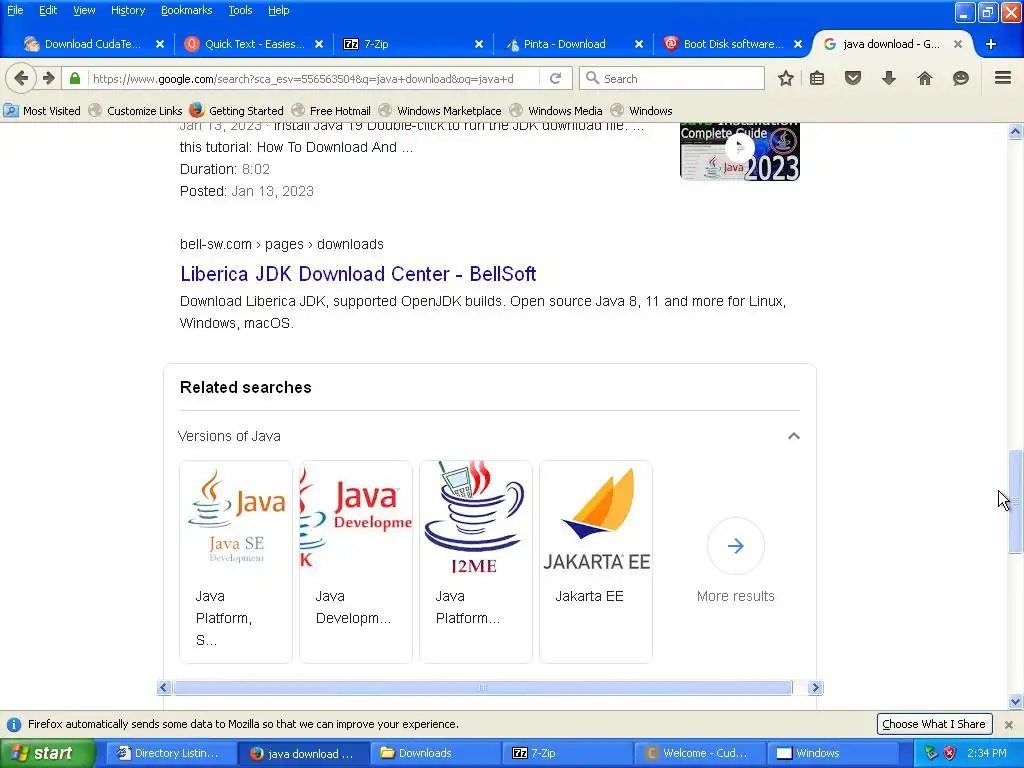
Task: Open the Firefox hamburger menu
Action: 1003,78
